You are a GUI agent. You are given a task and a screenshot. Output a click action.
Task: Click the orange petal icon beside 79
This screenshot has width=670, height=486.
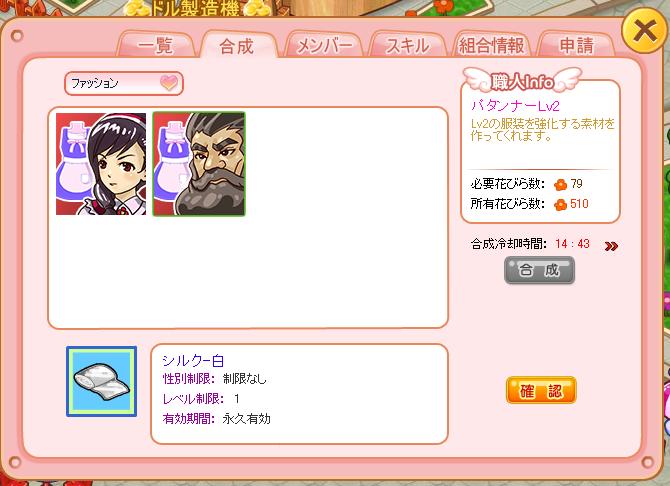point(560,184)
